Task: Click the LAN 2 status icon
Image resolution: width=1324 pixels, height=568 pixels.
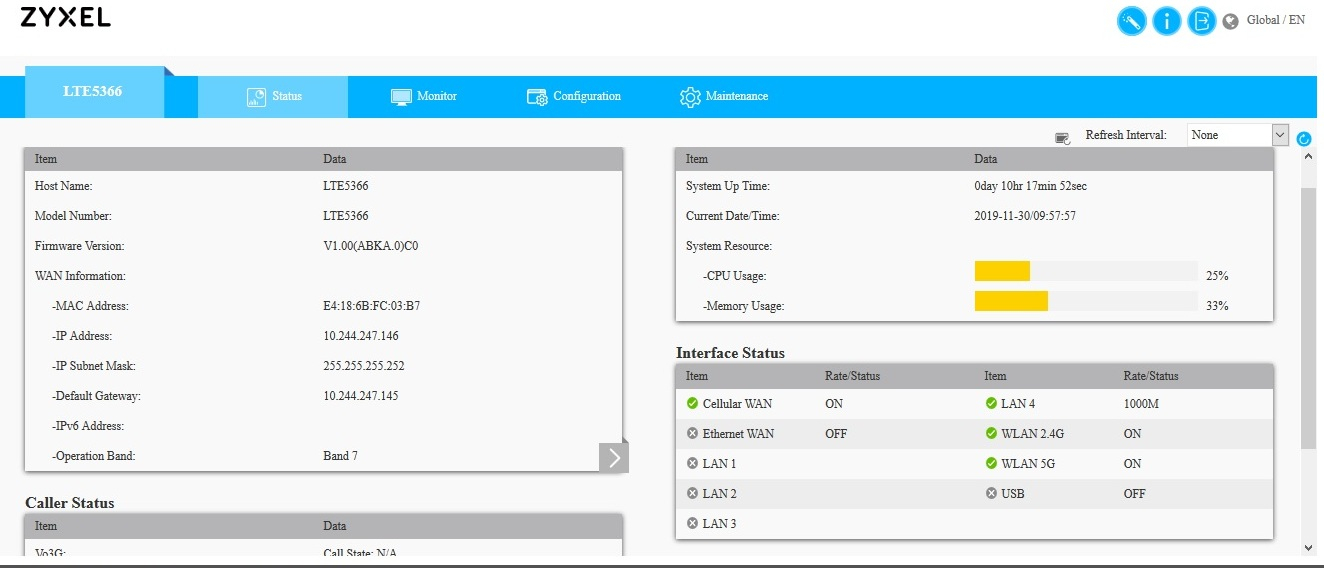Action: point(692,494)
